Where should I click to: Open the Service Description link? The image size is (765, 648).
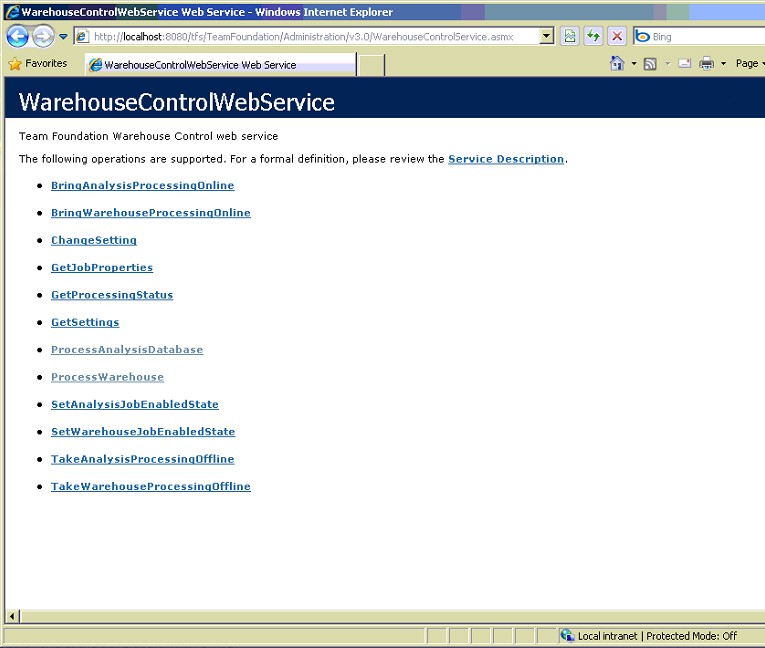[506, 159]
